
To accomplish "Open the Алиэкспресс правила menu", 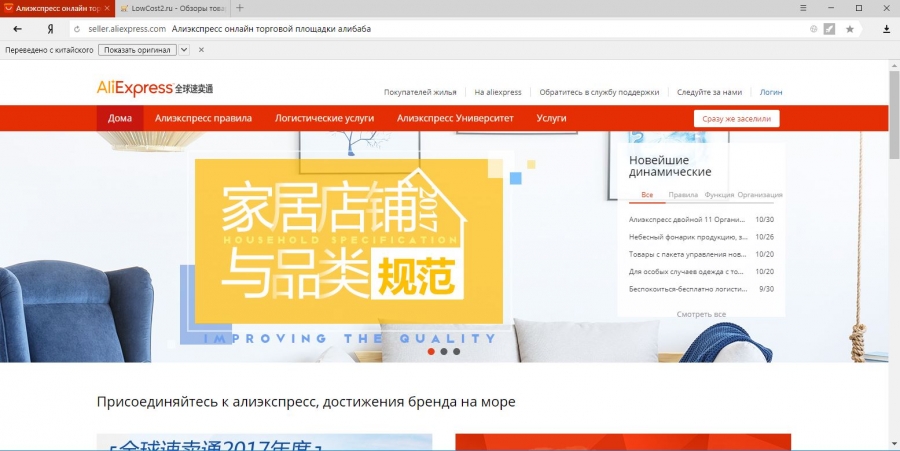I will click(203, 118).
